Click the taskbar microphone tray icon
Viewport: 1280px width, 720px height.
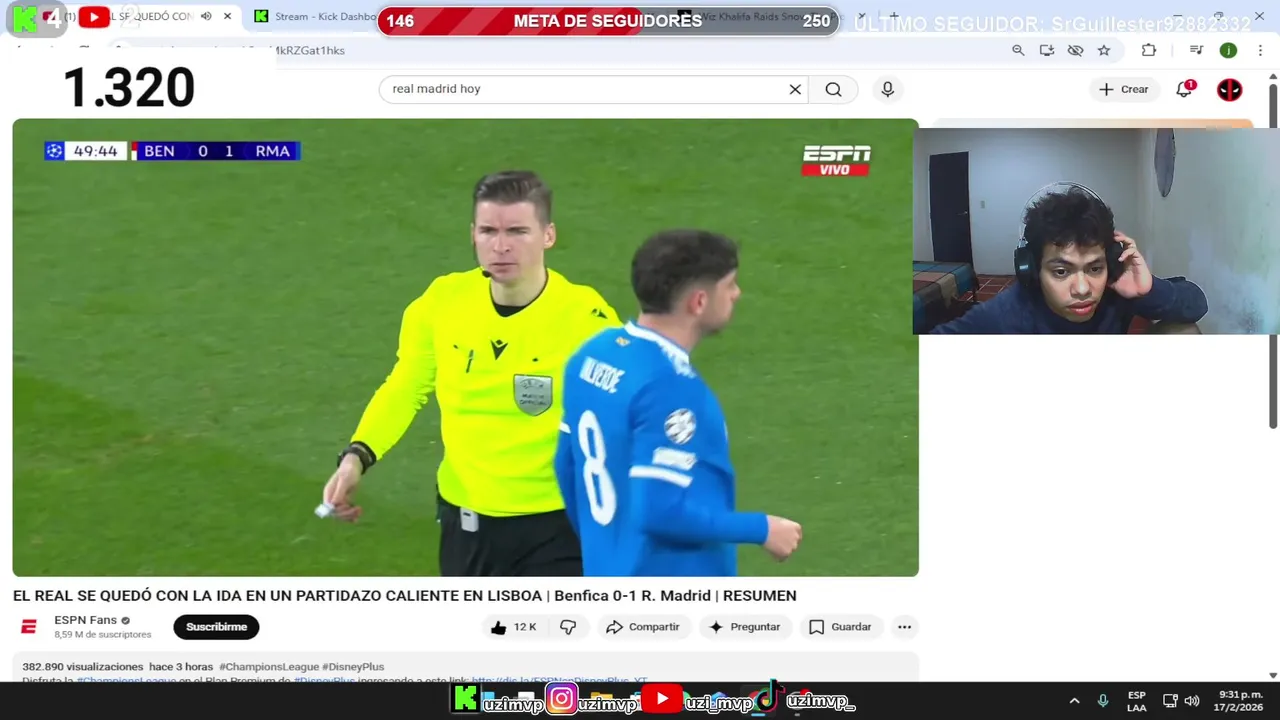point(1103,701)
